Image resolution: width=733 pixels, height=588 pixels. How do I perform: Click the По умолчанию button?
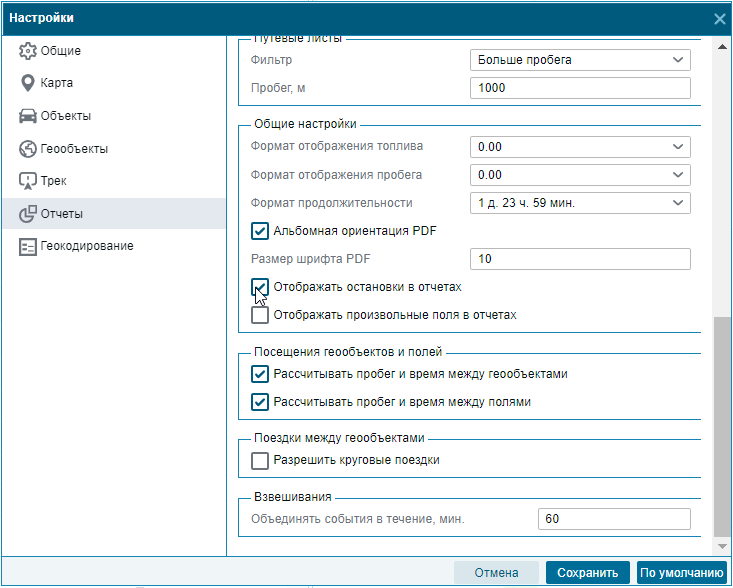click(x=682, y=573)
